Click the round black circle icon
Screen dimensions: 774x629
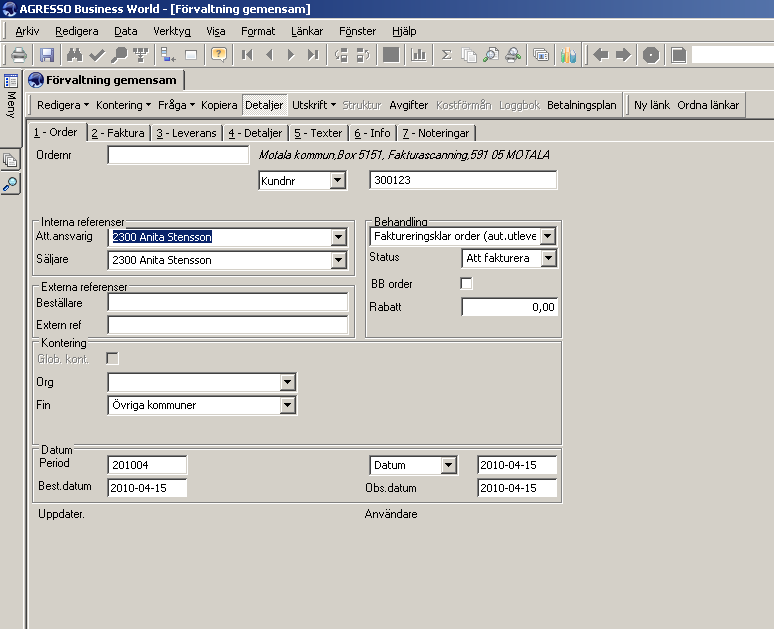651,54
